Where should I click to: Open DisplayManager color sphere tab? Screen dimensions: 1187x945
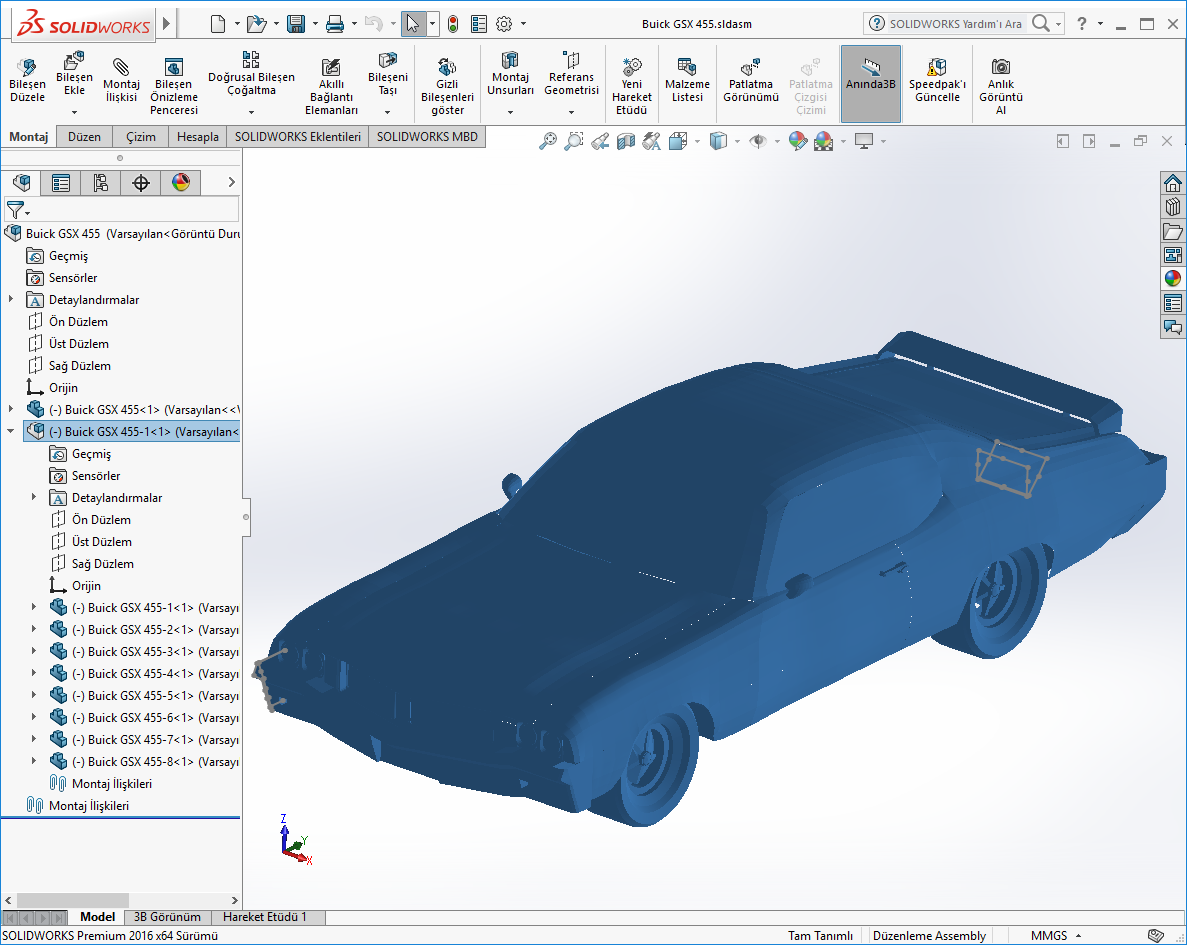[181, 182]
